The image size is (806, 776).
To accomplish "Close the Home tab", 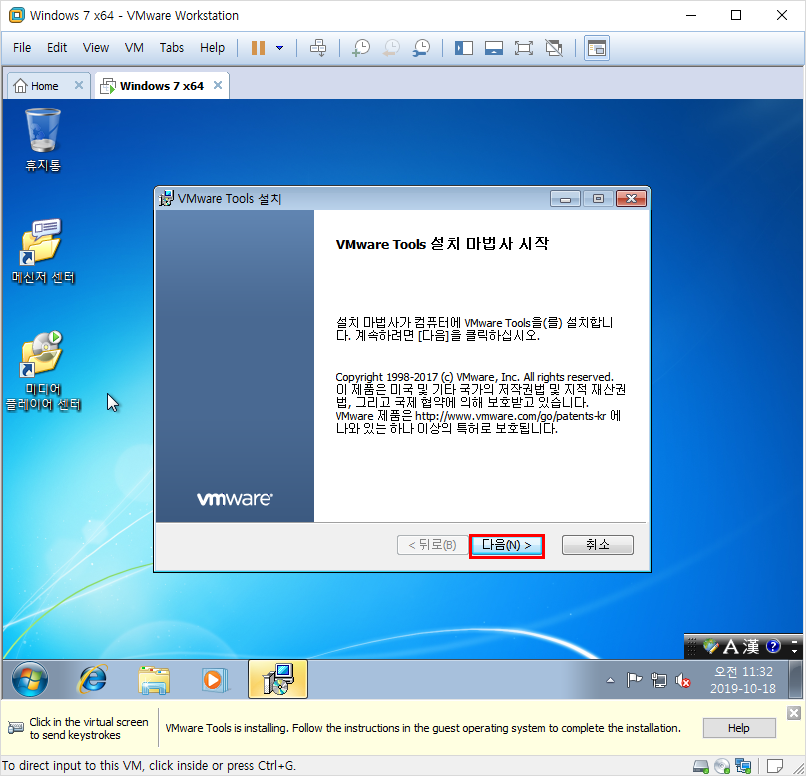I will click(79, 85).
